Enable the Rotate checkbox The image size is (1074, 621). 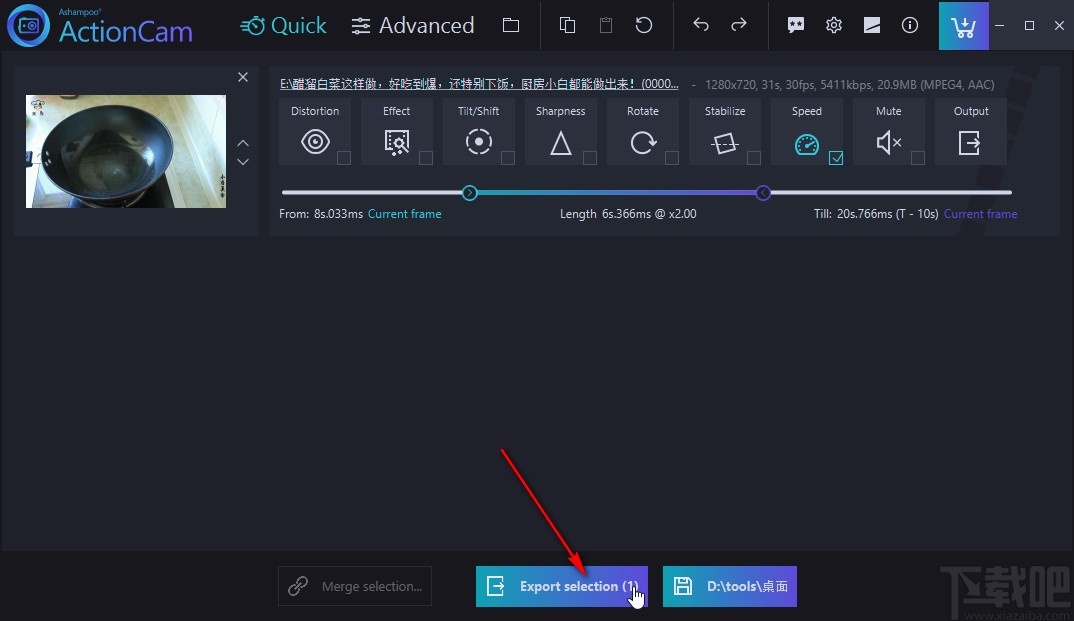pos(672,158)
